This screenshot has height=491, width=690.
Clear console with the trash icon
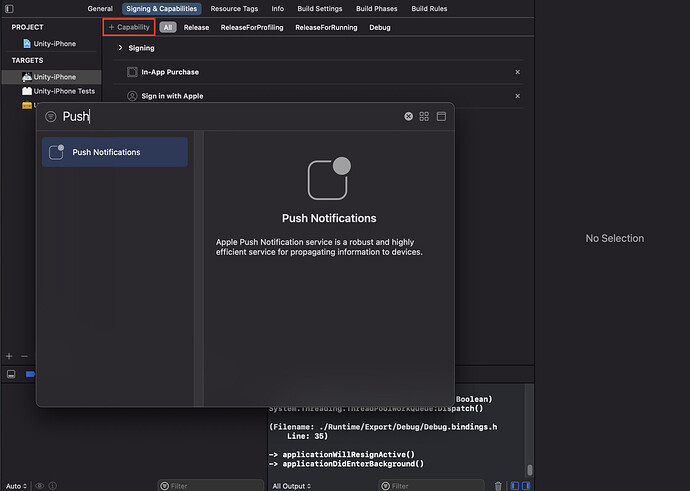[x=498, y=486]
